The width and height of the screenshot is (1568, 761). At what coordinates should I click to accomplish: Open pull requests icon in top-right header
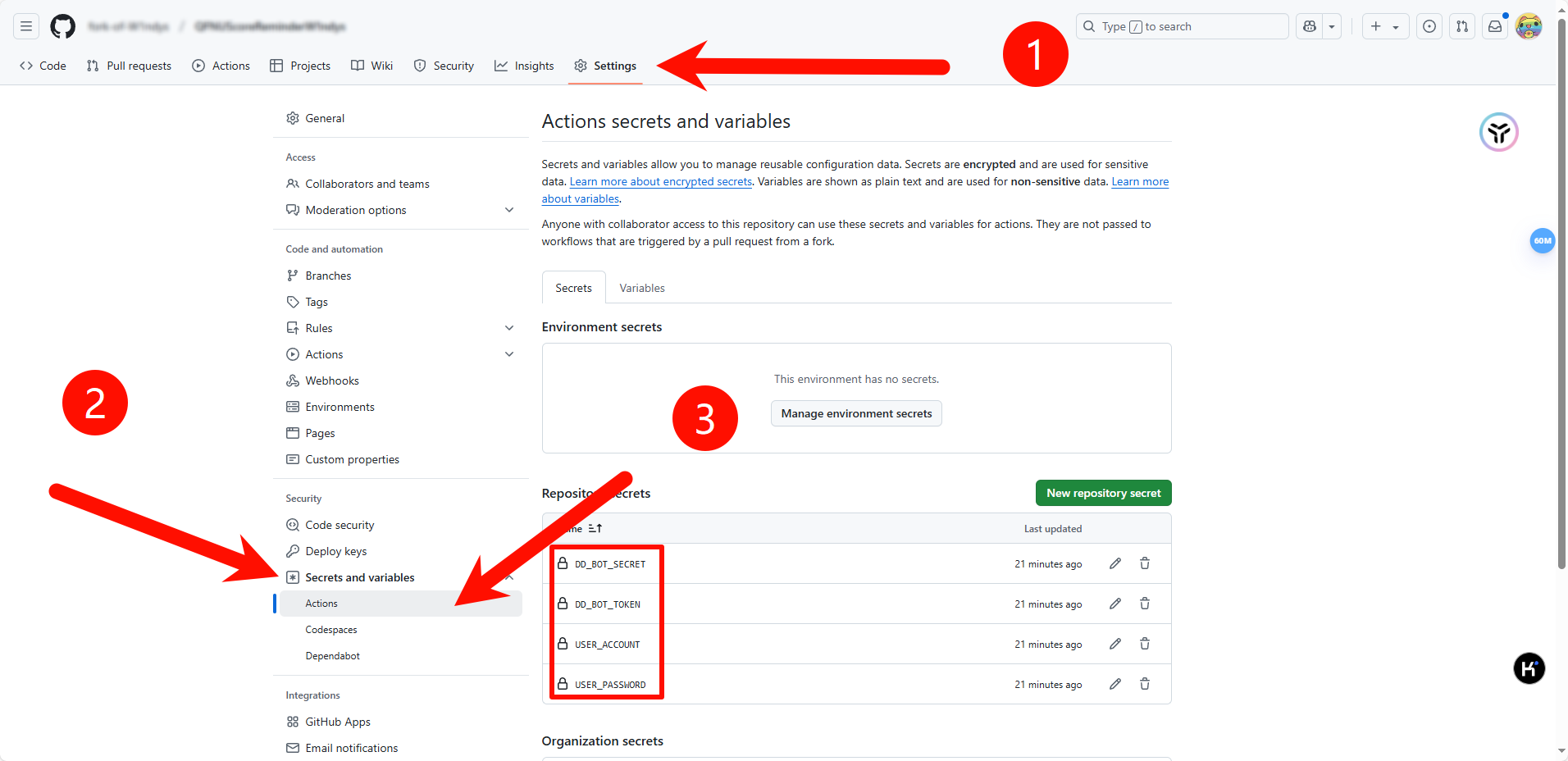click(x=1462, y=26)
